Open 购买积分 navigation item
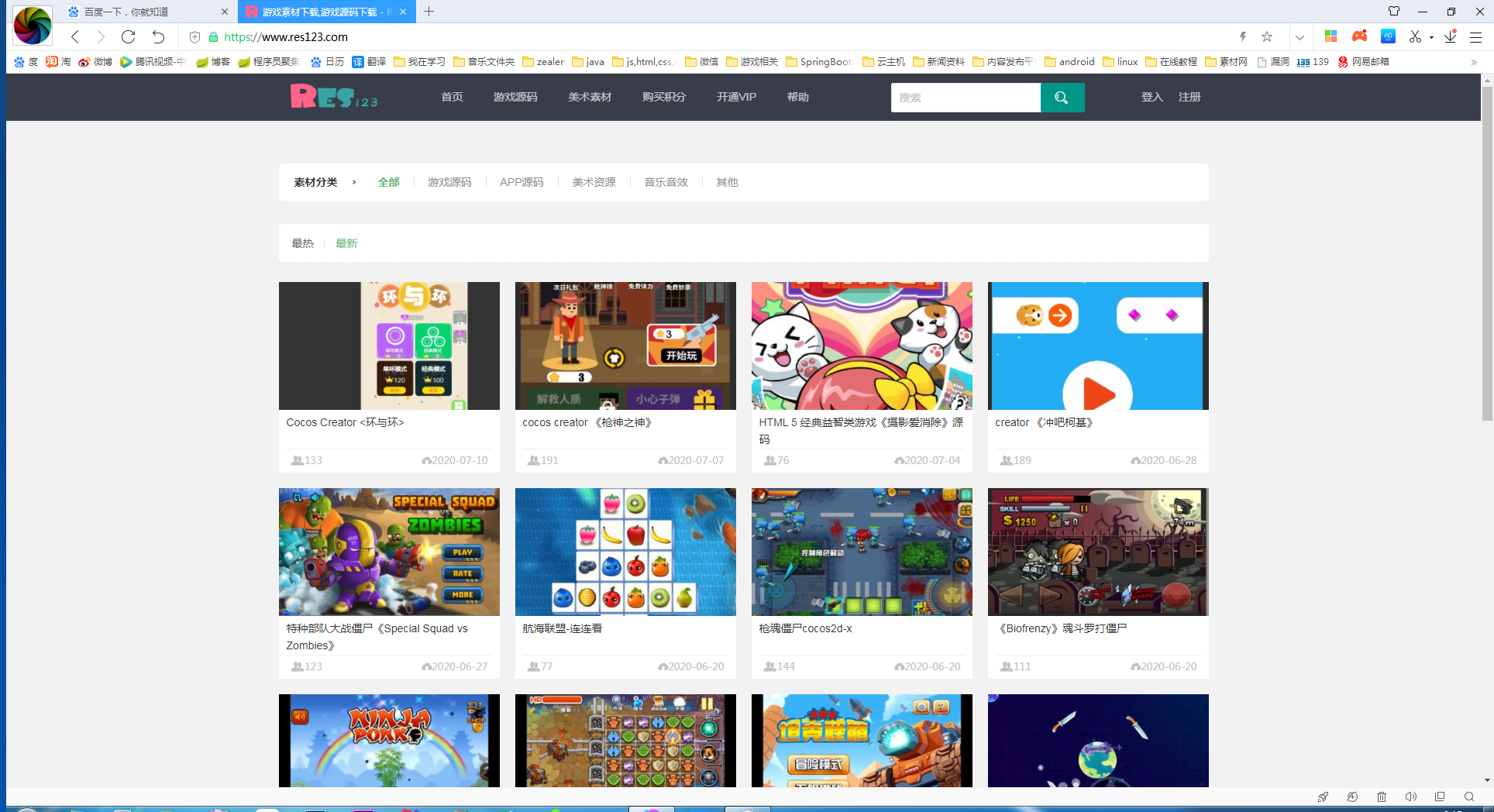The image size is (1494, 812). click(x=664, y=97)
